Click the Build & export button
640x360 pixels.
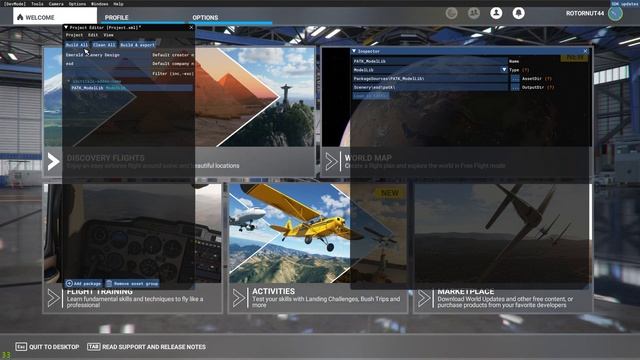point(138,45)
